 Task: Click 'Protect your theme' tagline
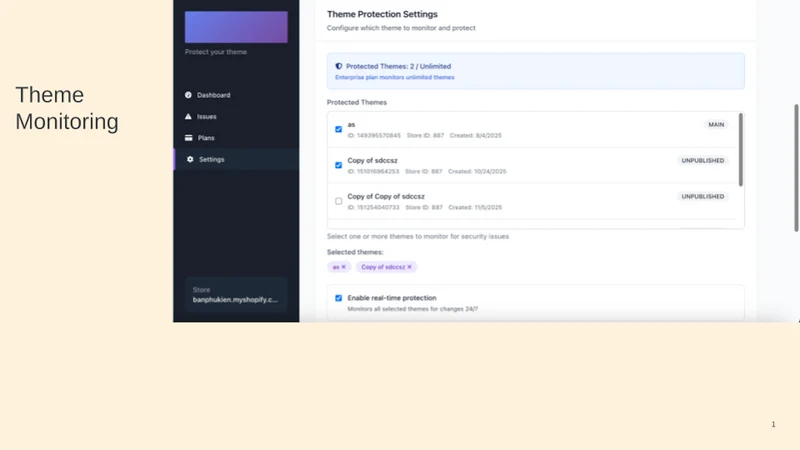[x=216, y=52]
